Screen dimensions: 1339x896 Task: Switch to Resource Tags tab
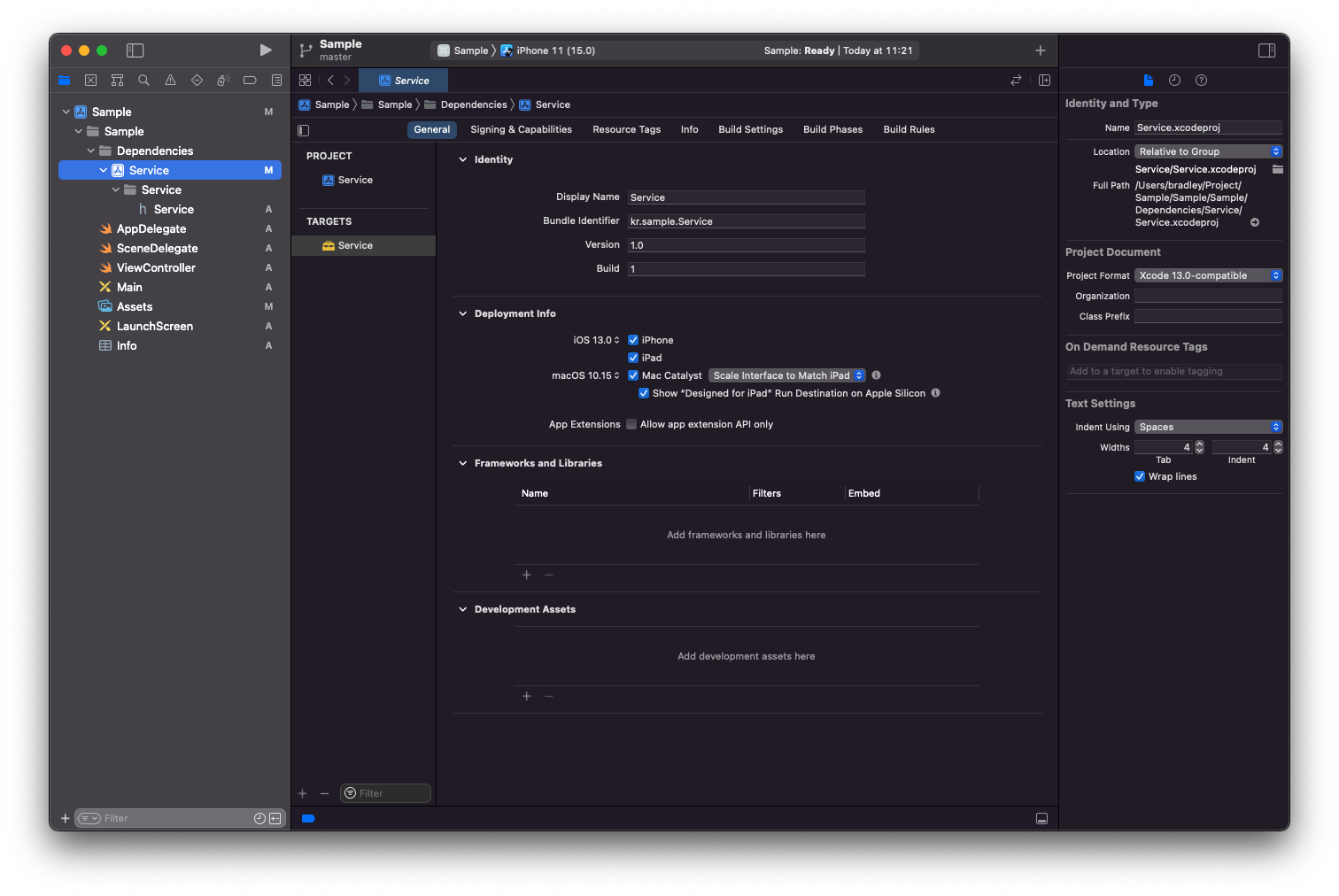[626, 130]
